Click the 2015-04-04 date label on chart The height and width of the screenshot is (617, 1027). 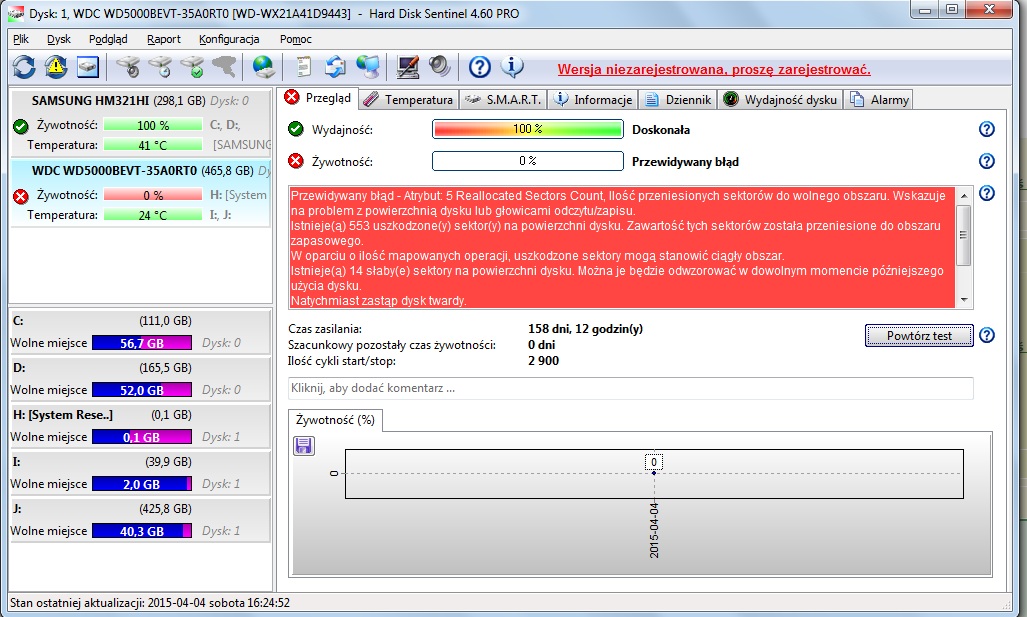(654, 531)
